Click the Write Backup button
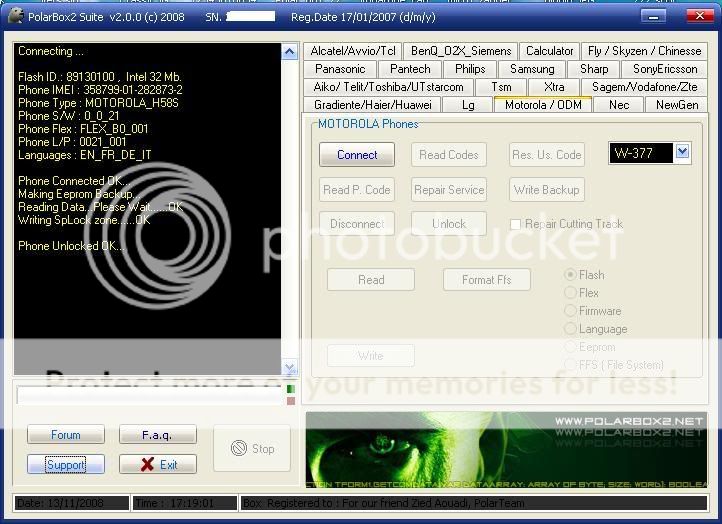722x524 pixels. tap(547, 189)
